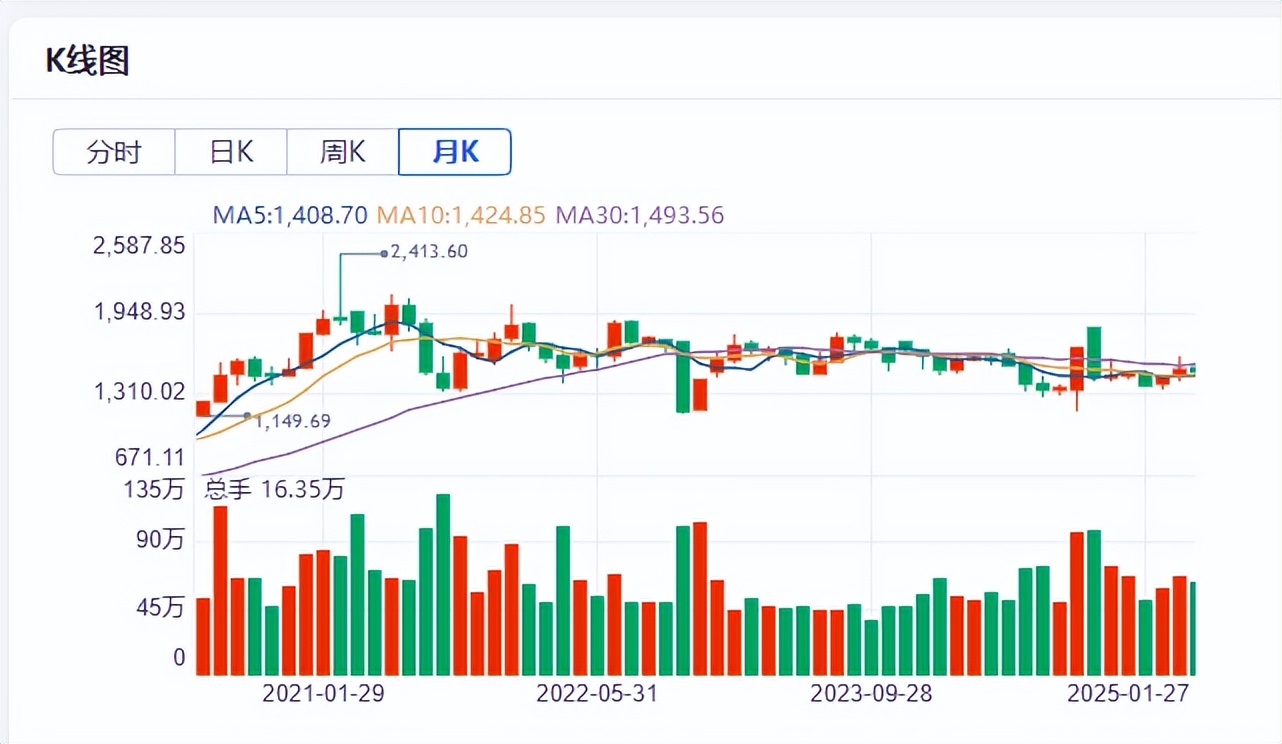Image resolution: width=1282 pixels, height=744 pixels.
Task: Click the 671.11 price axis label
Action: (x=149, y=458)
